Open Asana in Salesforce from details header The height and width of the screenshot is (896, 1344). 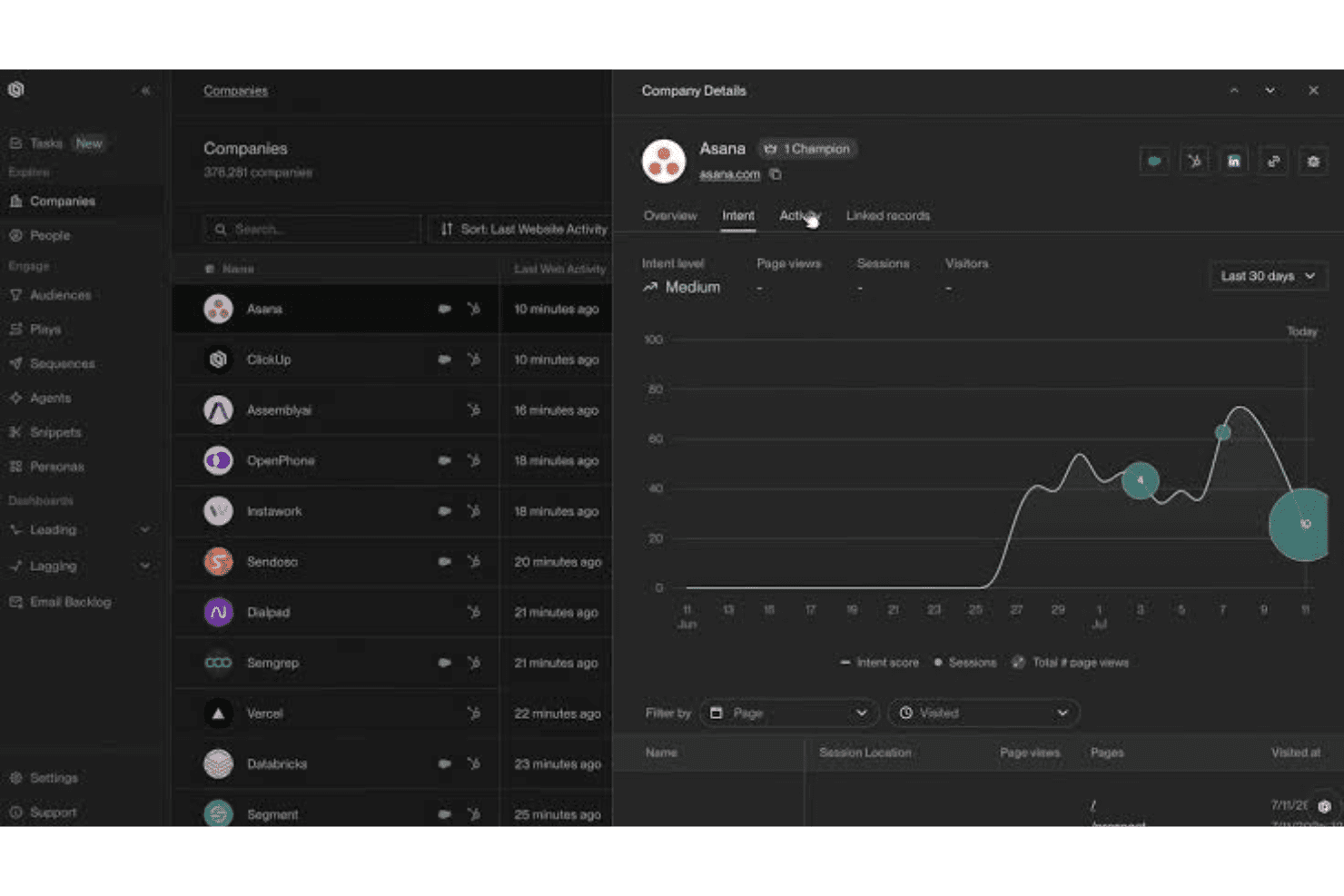(1154, 162)
